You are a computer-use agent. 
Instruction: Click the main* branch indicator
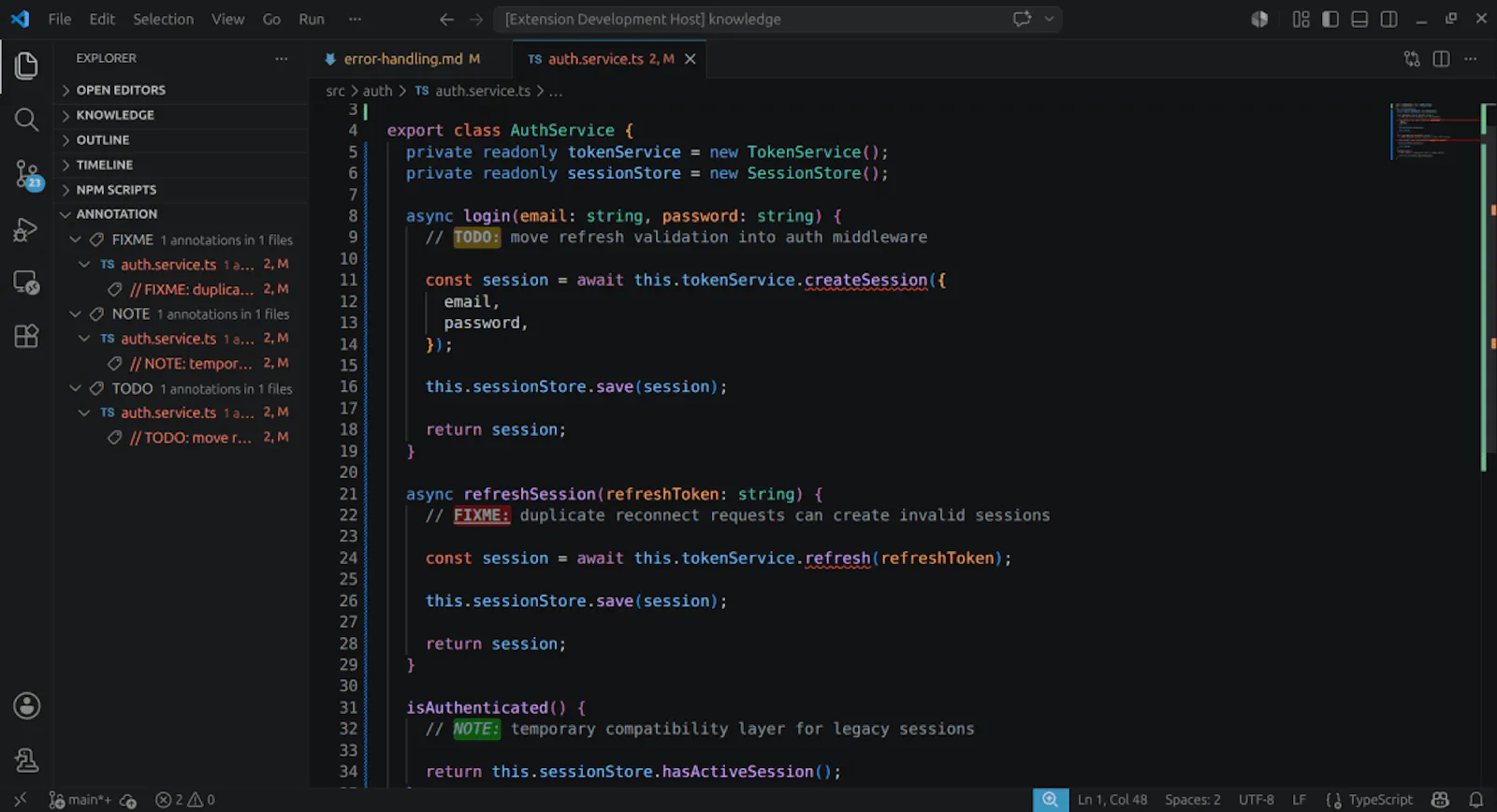click(80, 800)
